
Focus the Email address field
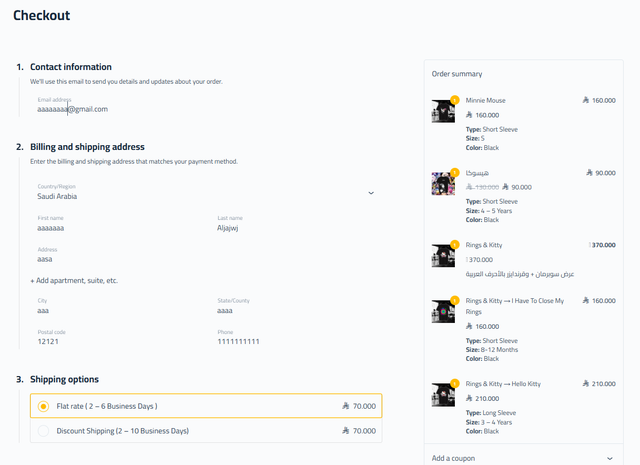pyautogui.click(x=206, y=105)
